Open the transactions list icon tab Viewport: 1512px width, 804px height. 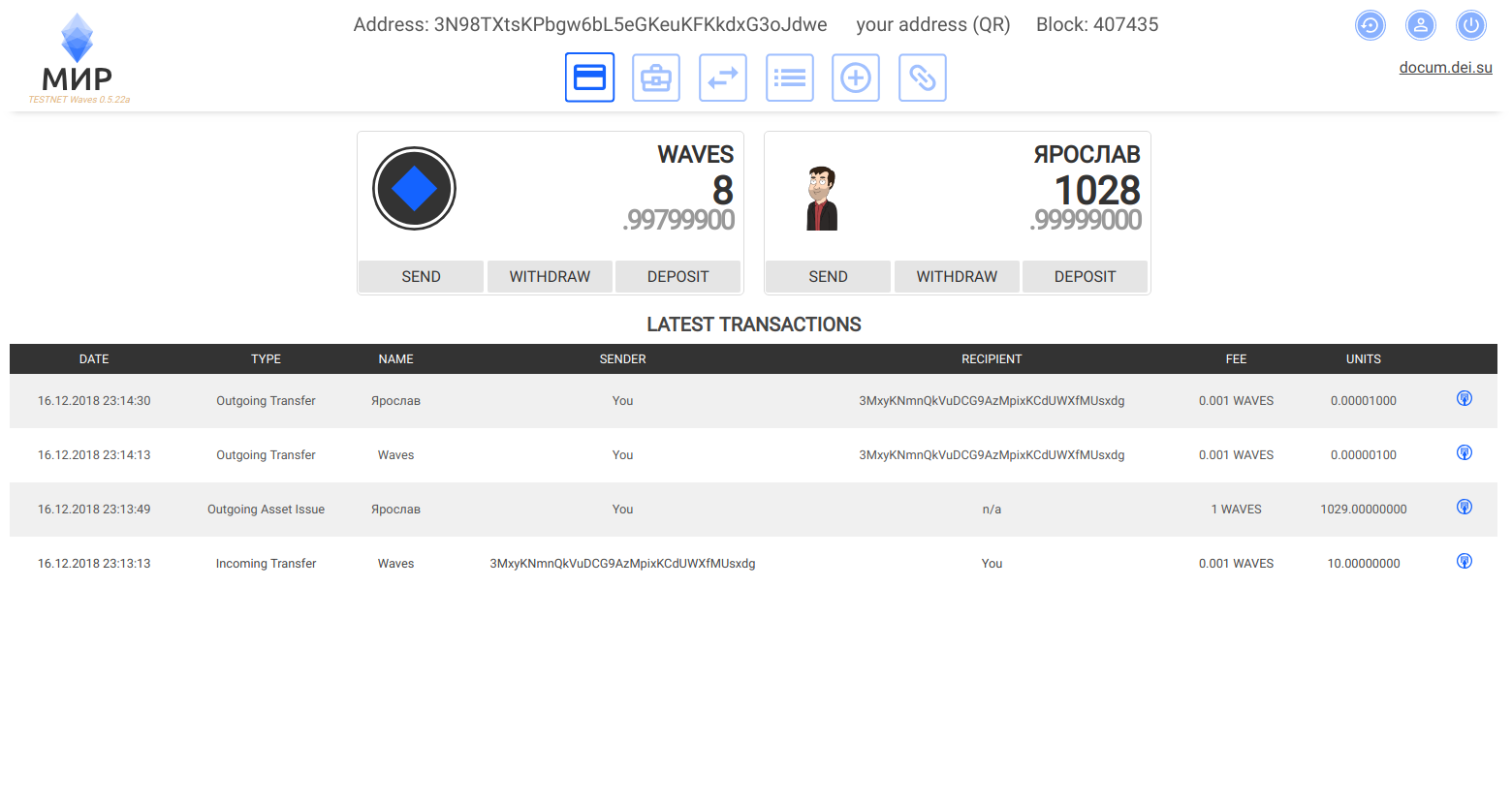click(790, 77)
